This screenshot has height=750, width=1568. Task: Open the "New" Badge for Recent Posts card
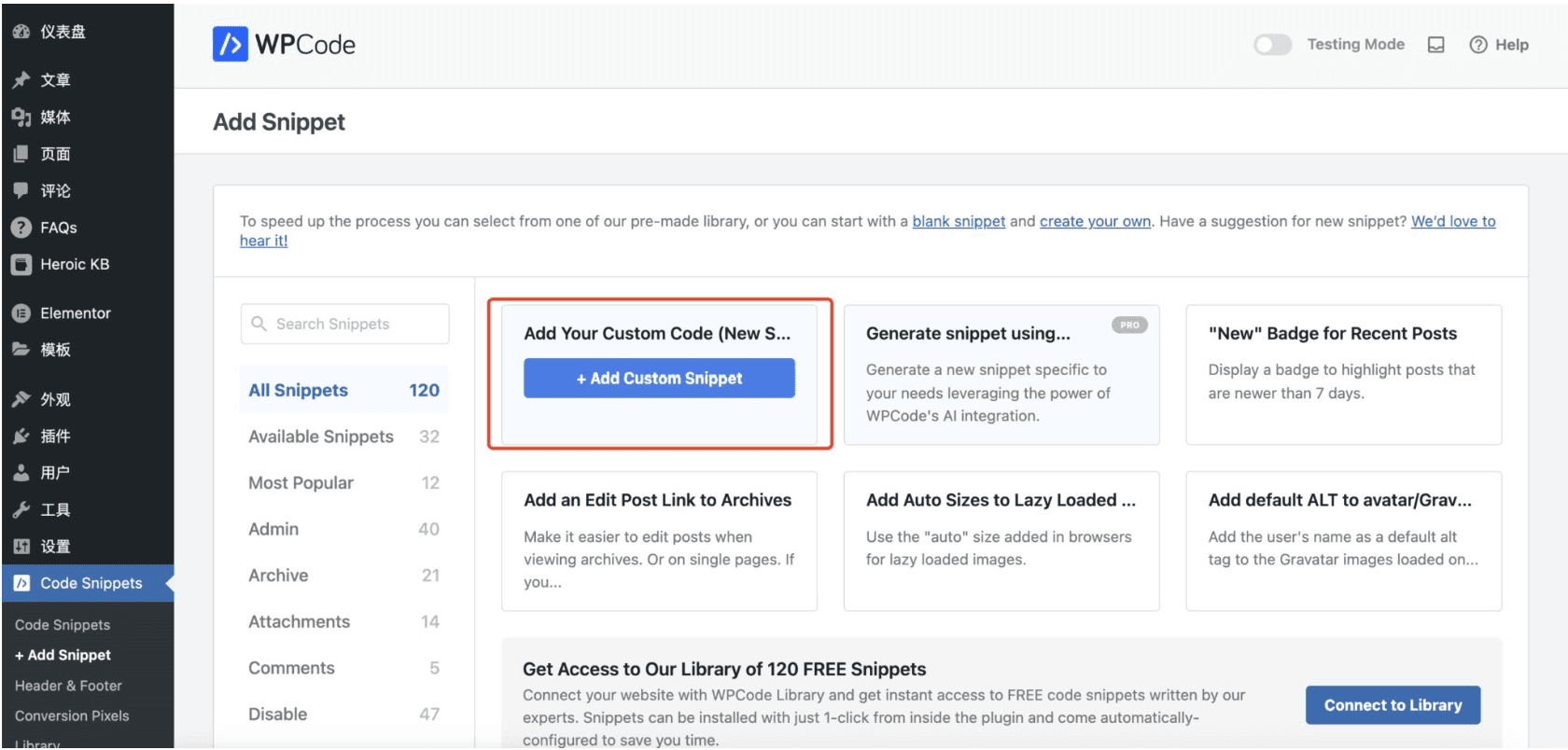1343,375
